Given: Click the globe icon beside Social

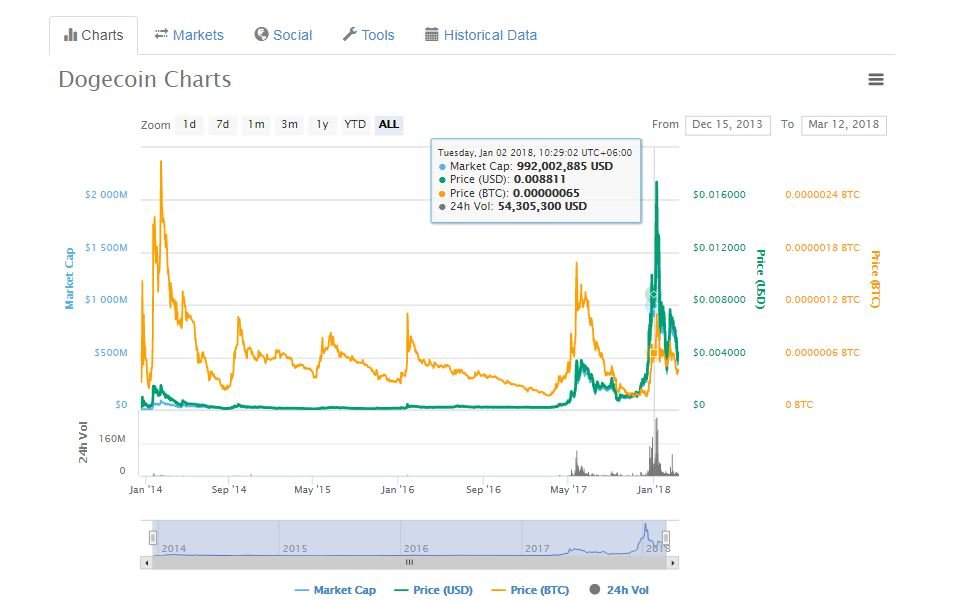Looking at the screenshot, I should tap(261, 34).
